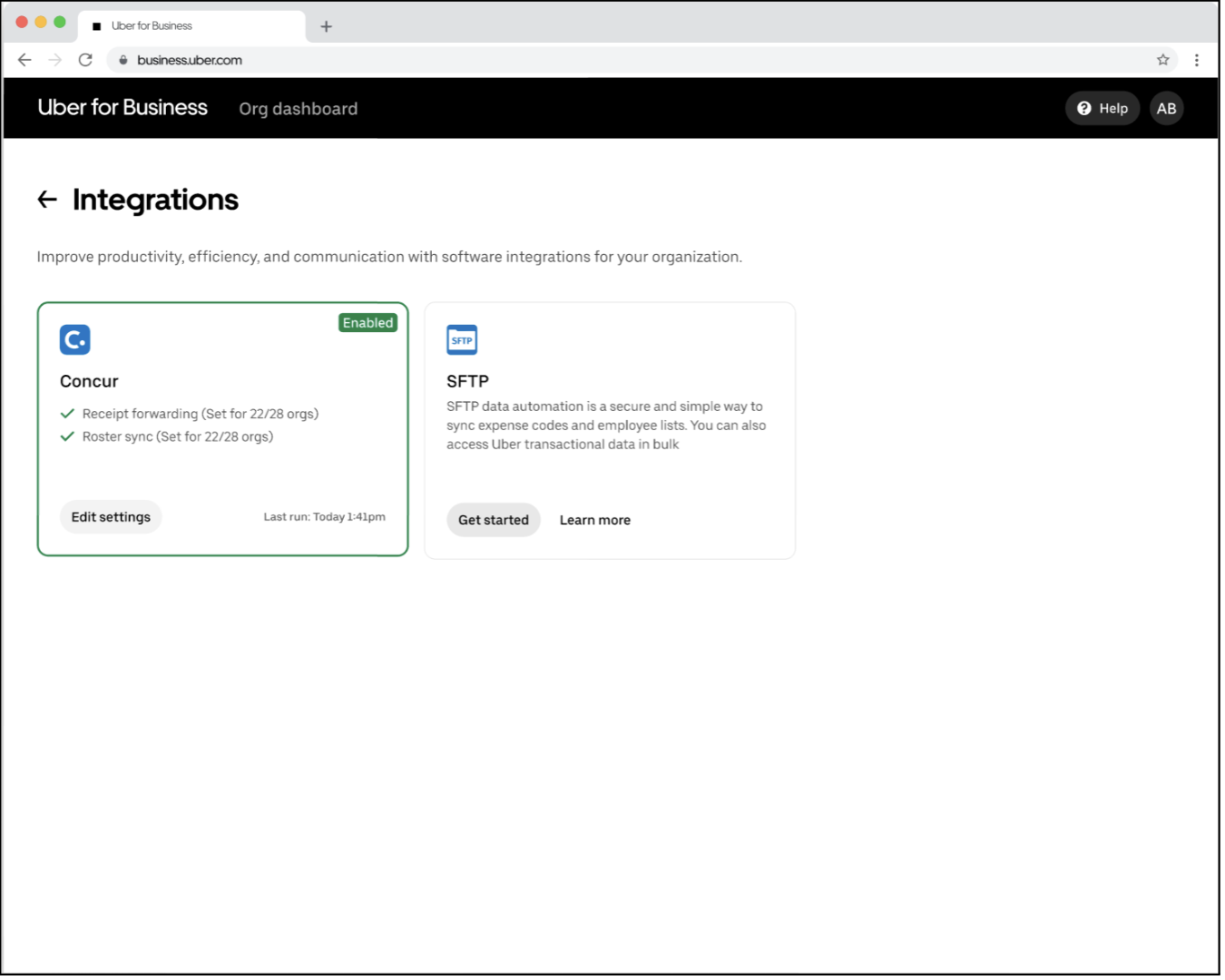The width and height of the screenshot is (1225, 980).
Task: Open the SFTP Learn more link
Action: click(594, 520)
